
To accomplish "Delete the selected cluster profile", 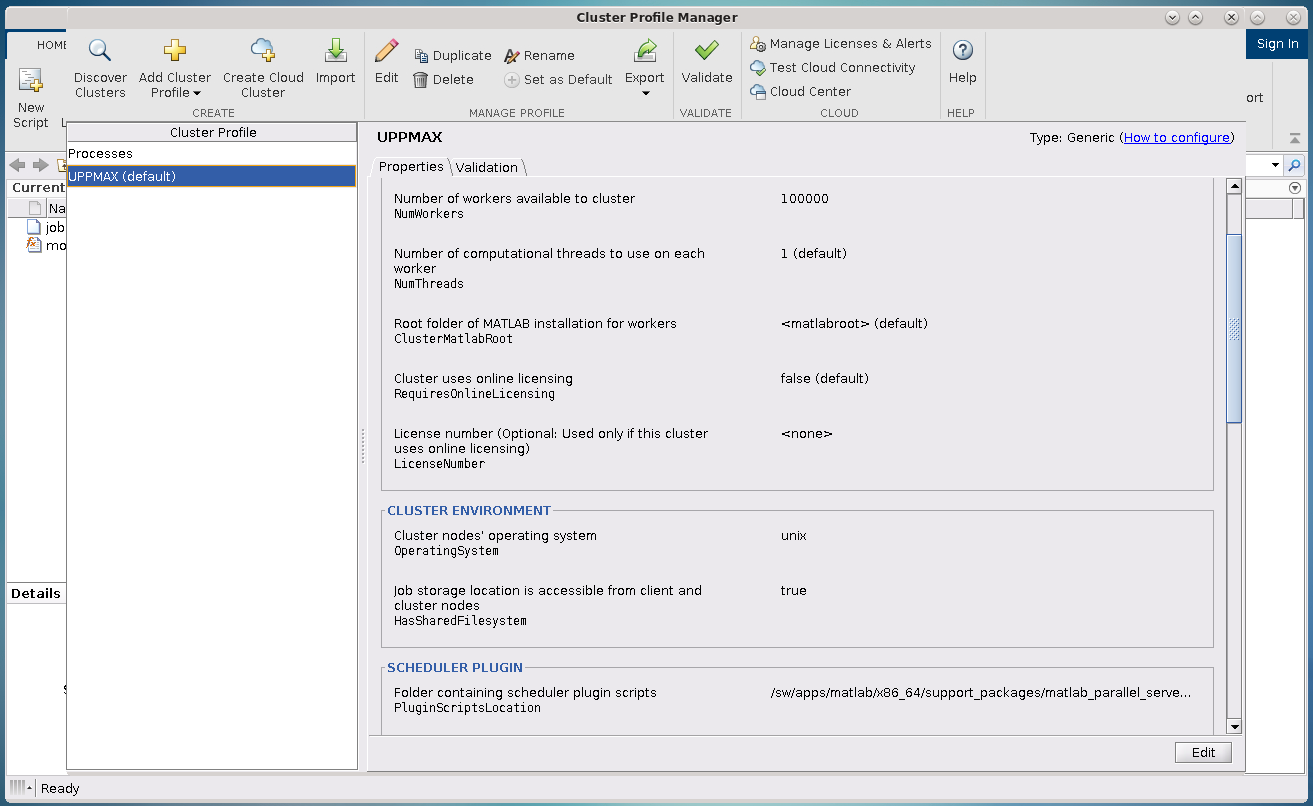I will 443,80.
